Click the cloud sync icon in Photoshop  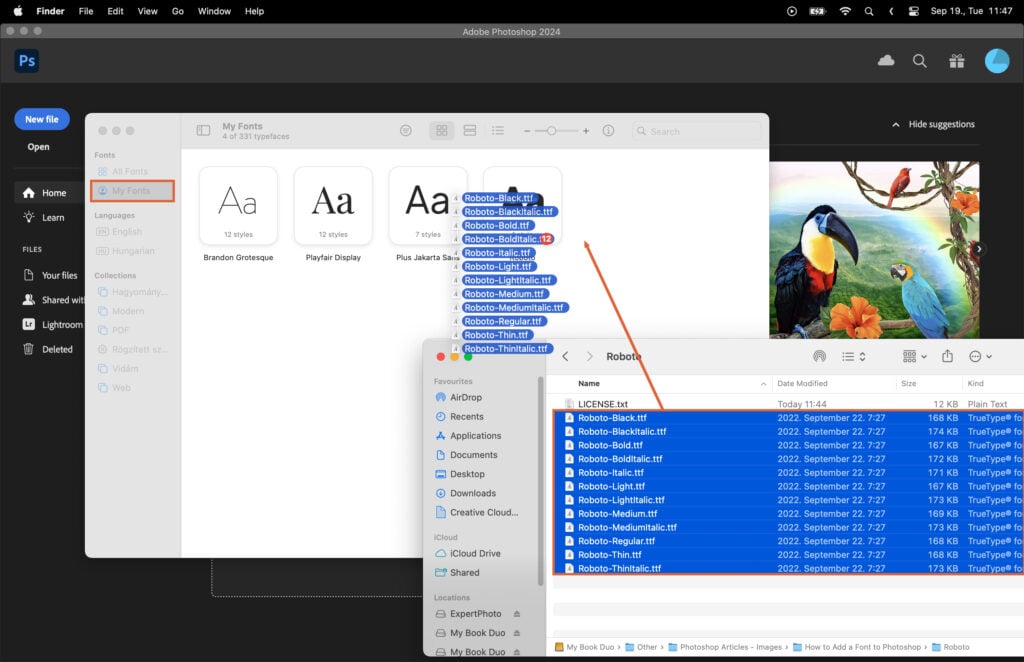(886, 60)
